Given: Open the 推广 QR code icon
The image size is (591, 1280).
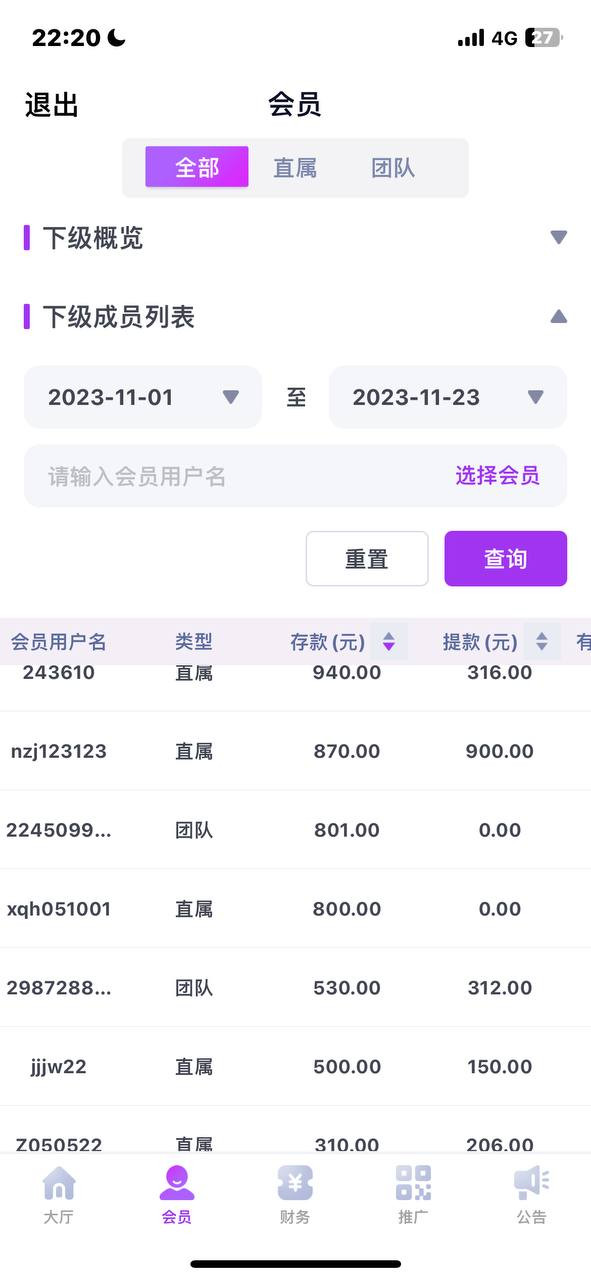Looking at the screenshot, I should coord(413,1183).
